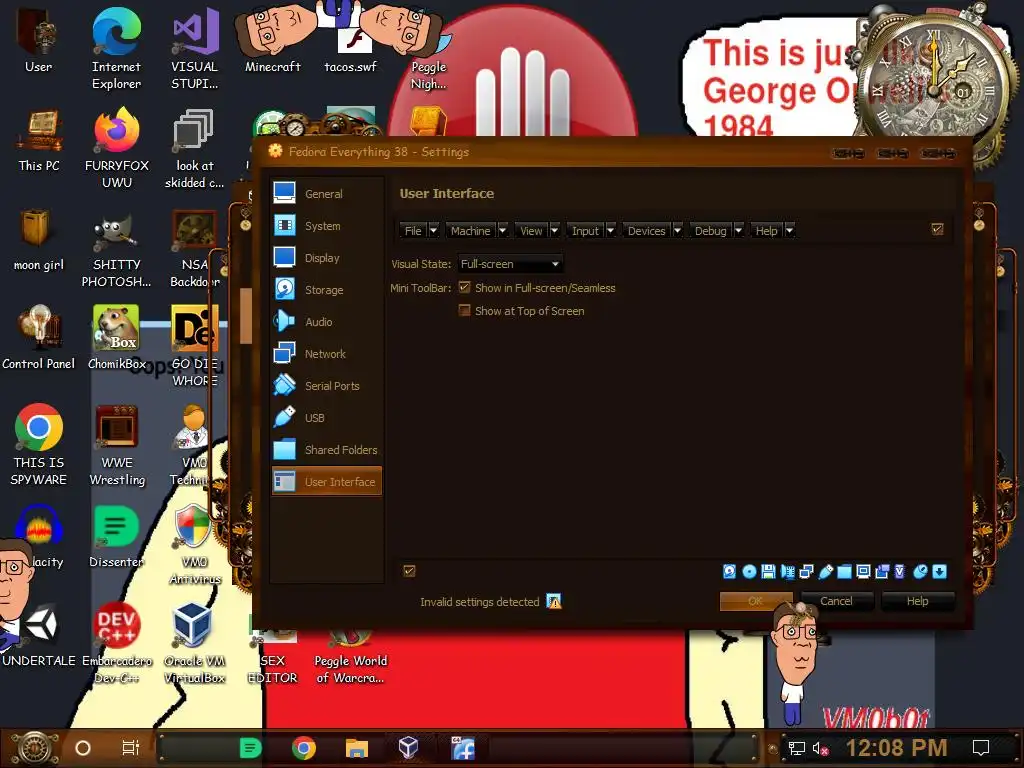Open Oracle VM VirtualBox desktop icon
Viewport: 1024px width, 768px height.
coord(194,643)
